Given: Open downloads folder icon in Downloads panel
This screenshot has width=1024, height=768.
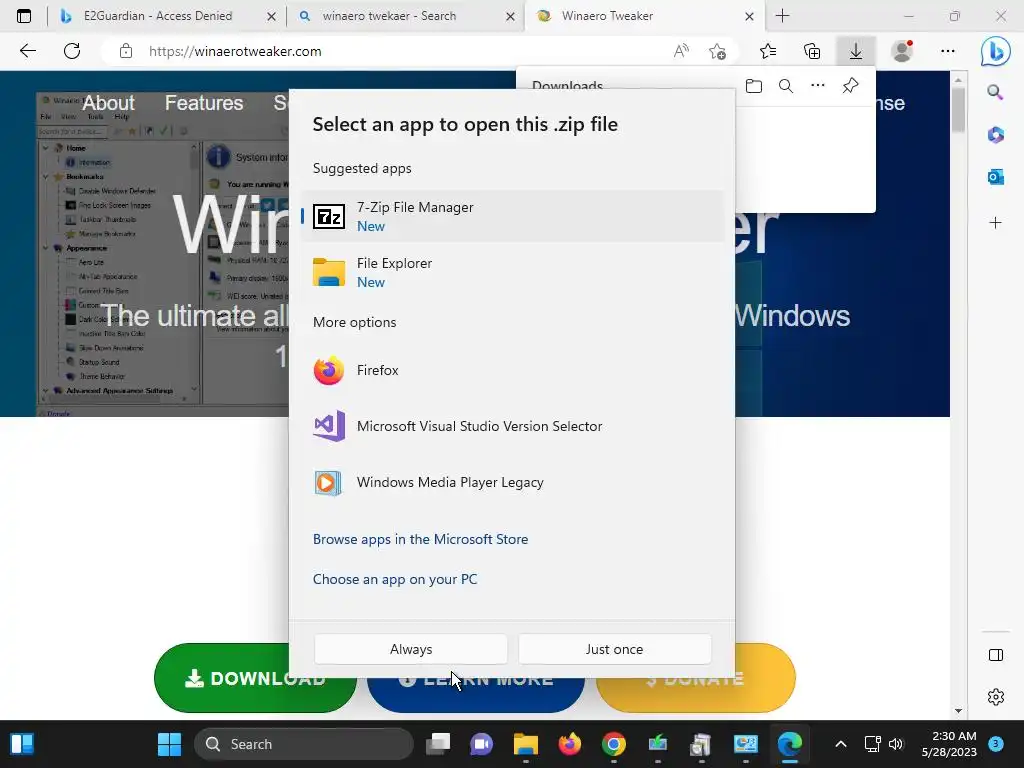Looking at the screenshot, I should [x=754, y=86].
